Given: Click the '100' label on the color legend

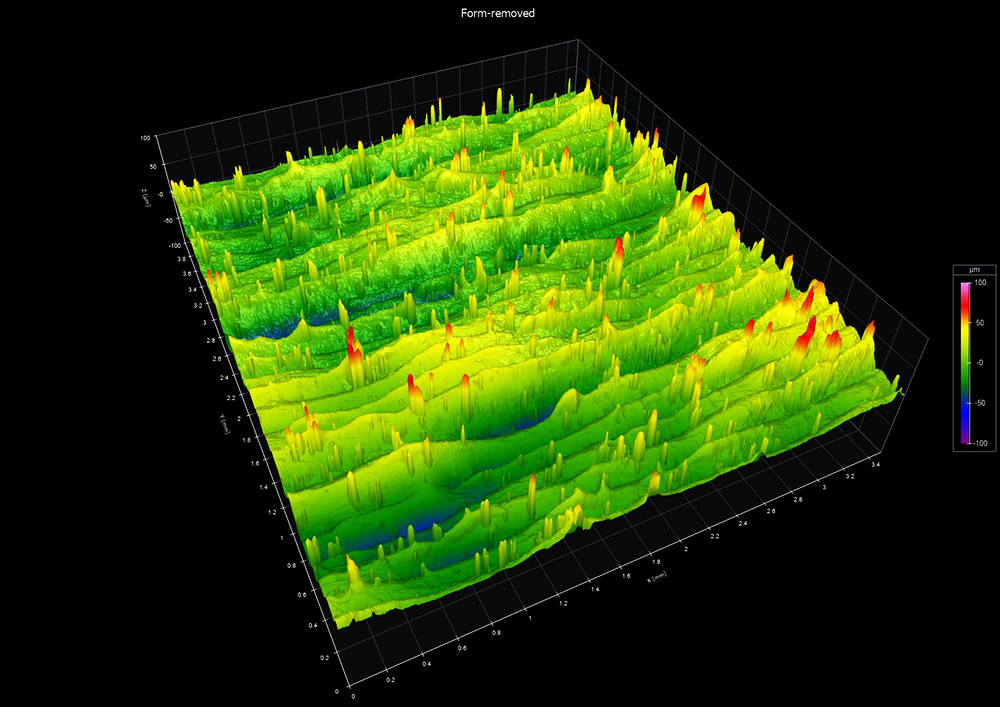Looking at the screenshot, I should 981,282.
